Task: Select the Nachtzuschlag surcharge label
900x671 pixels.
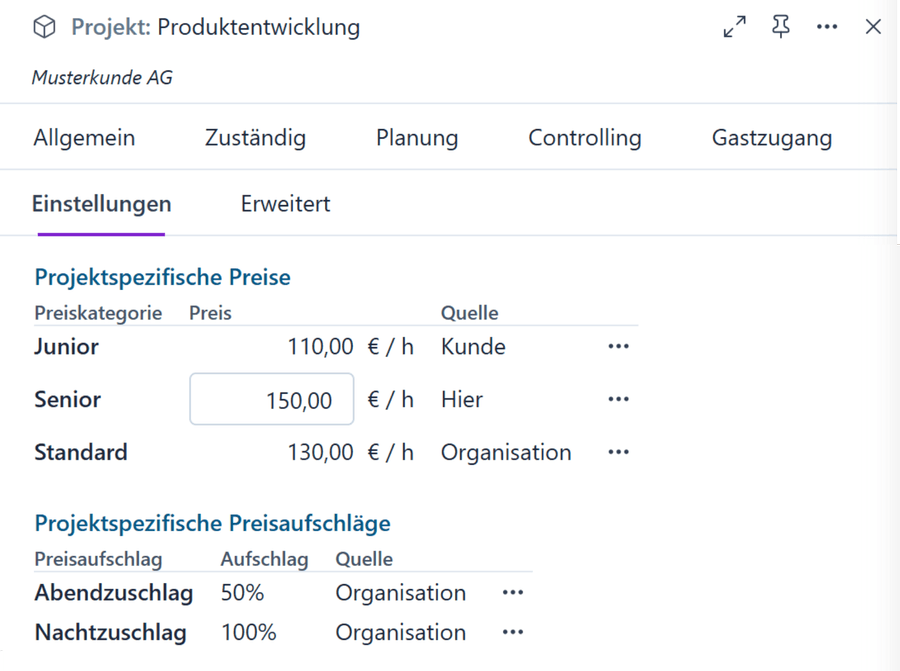Action: tap(111, 633)
